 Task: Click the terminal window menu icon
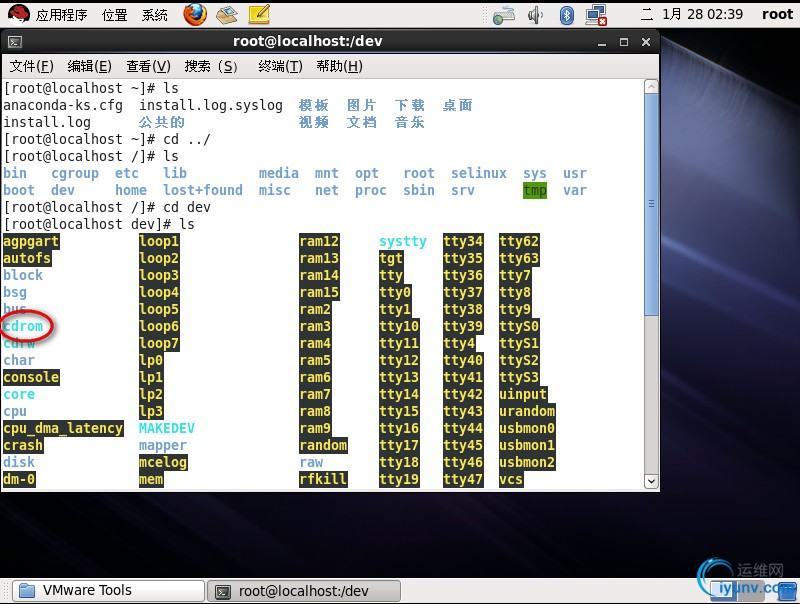(x=15, y=42)
